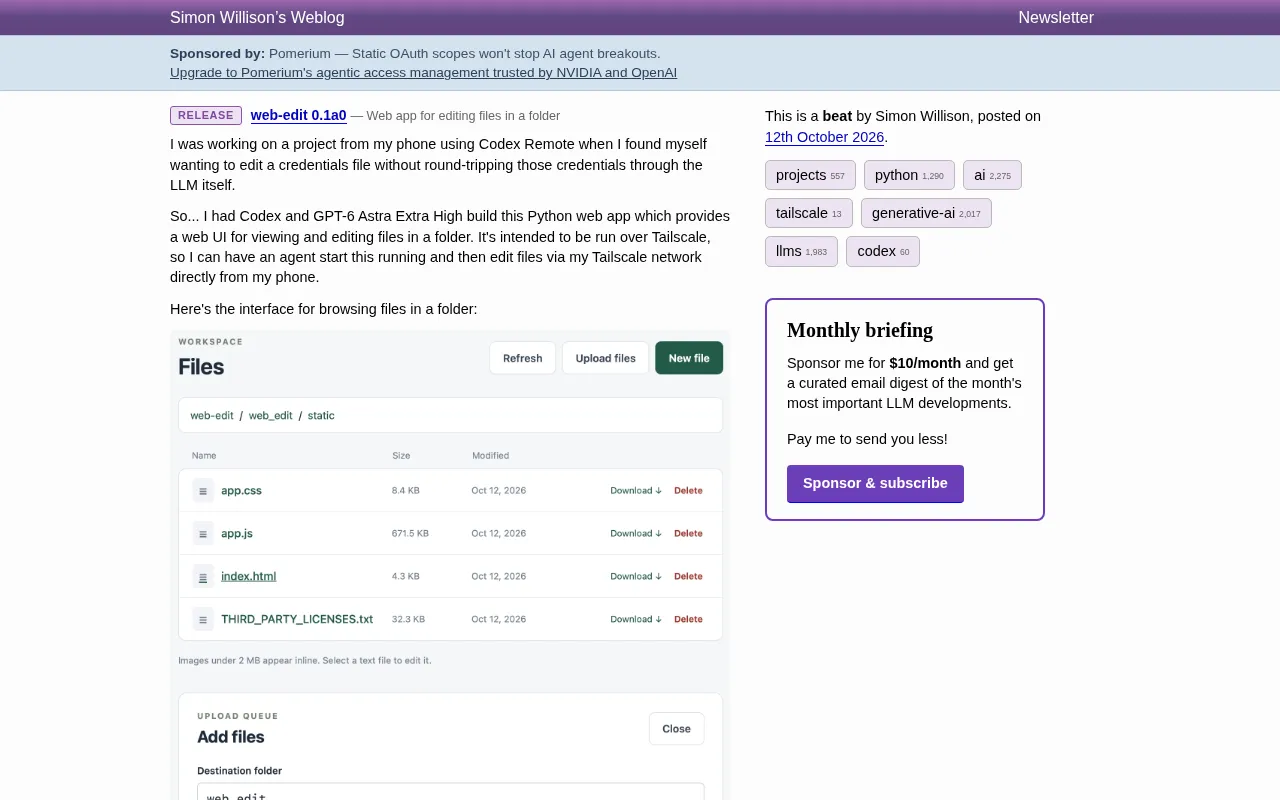Screen dimensions: 1280x800
Task: Click the New file button
Action: [x=689, y=358]
